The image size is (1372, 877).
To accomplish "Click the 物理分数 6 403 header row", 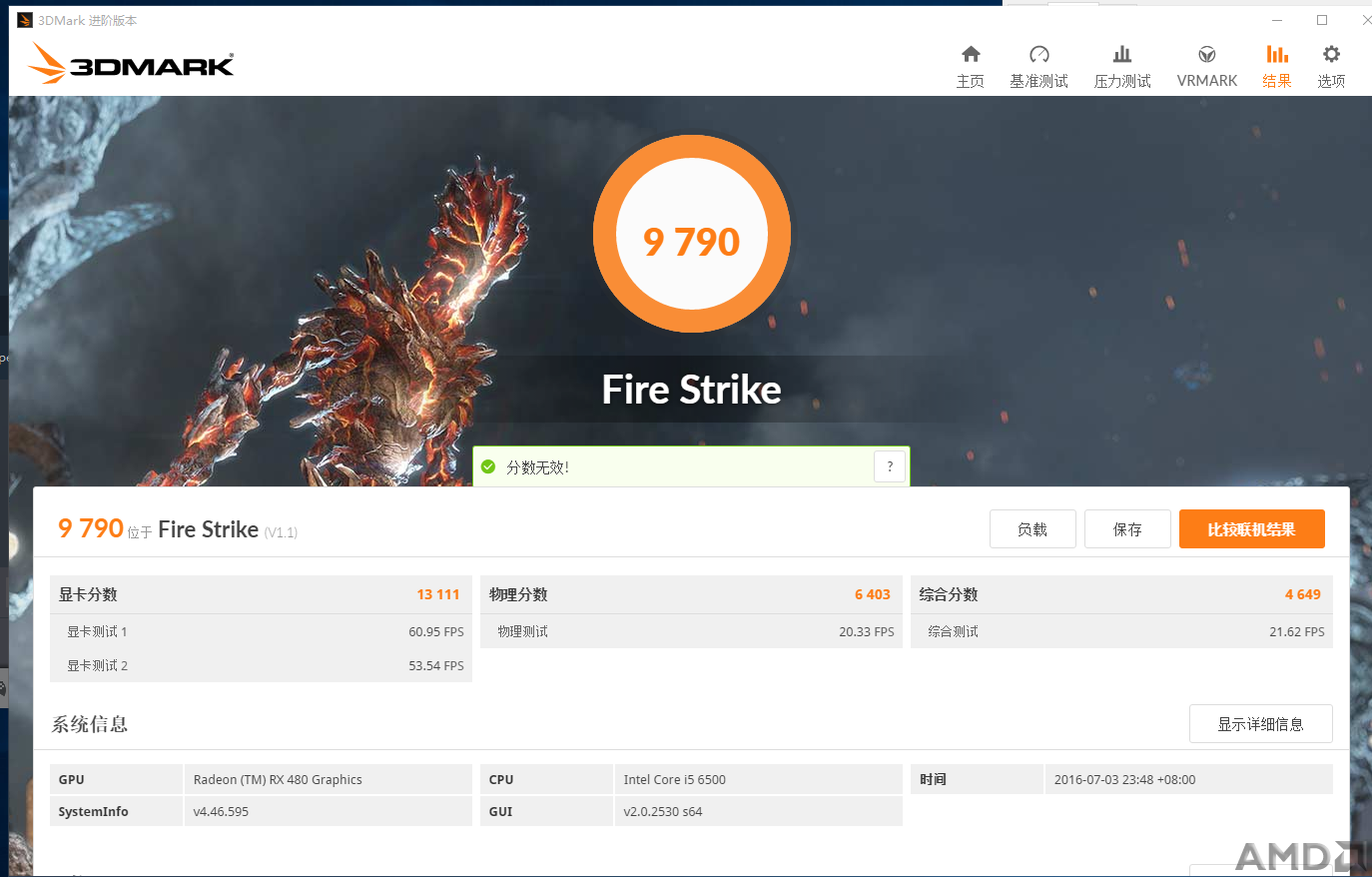I will pos(691,594).
